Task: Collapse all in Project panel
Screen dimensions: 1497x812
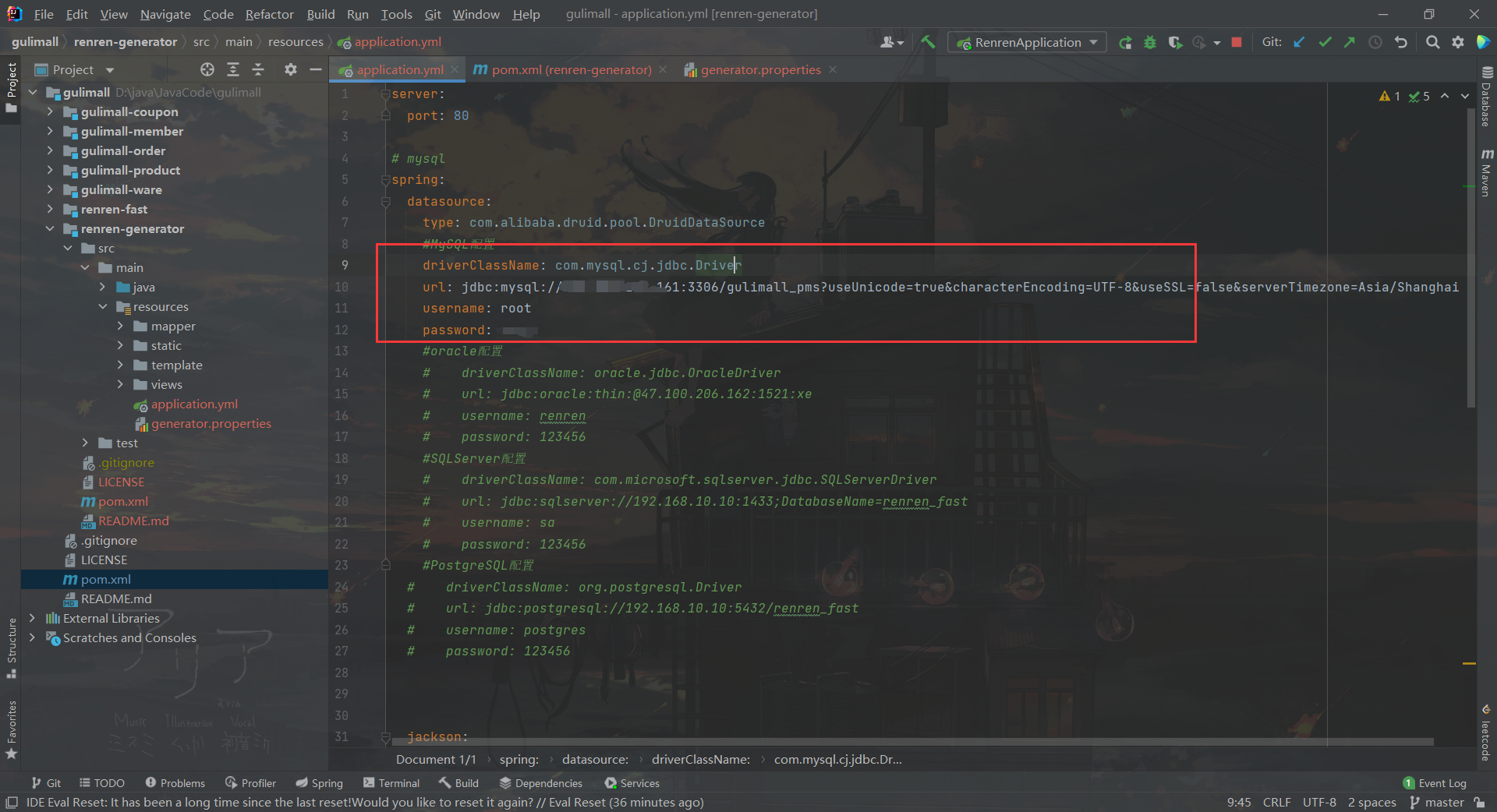Action: click(258, 69)
